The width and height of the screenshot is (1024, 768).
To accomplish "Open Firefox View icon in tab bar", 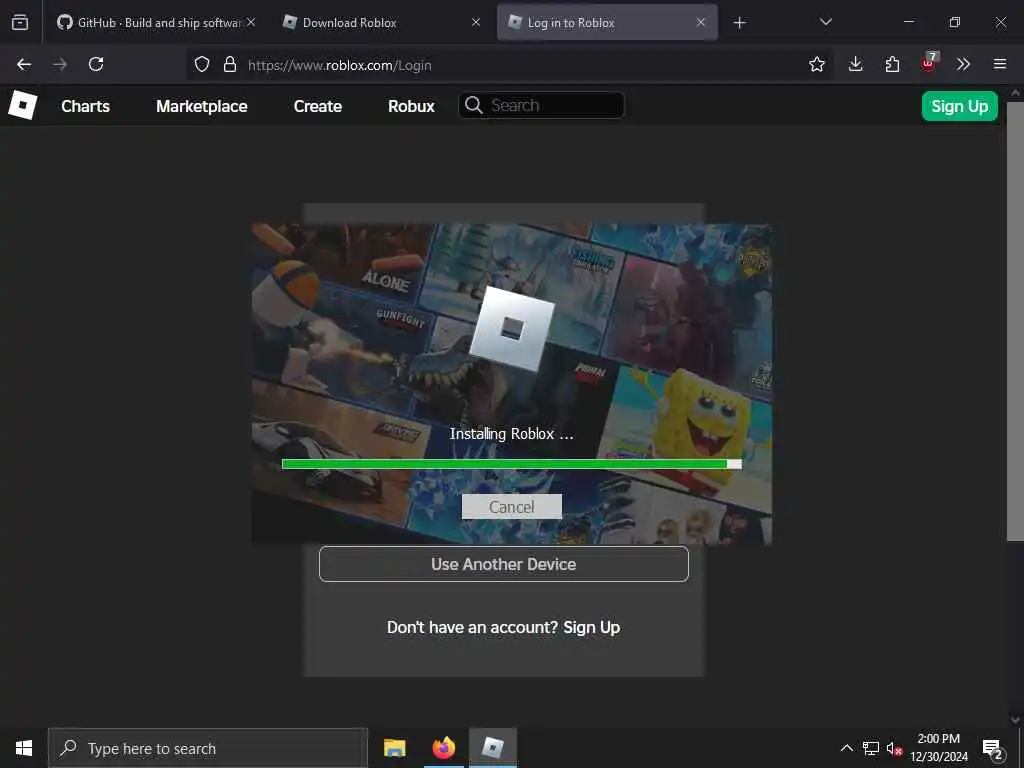I will (x=20, y=23).
